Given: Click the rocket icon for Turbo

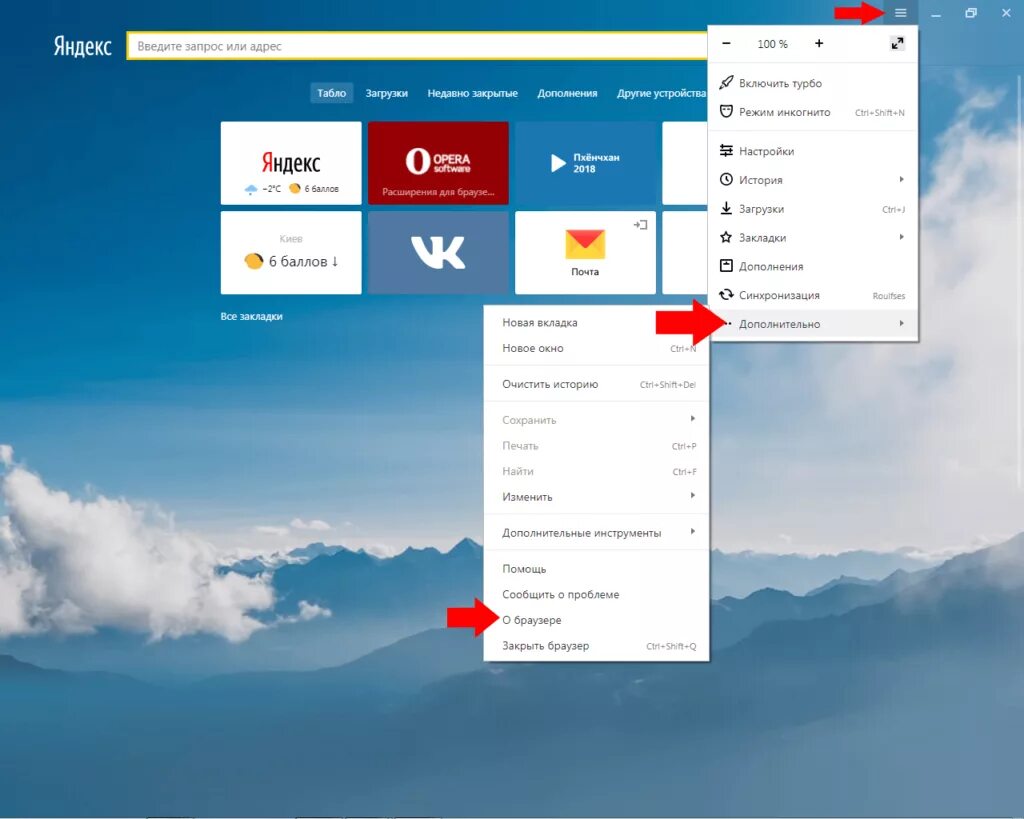Looking at the screenshot, I should 726,83.
